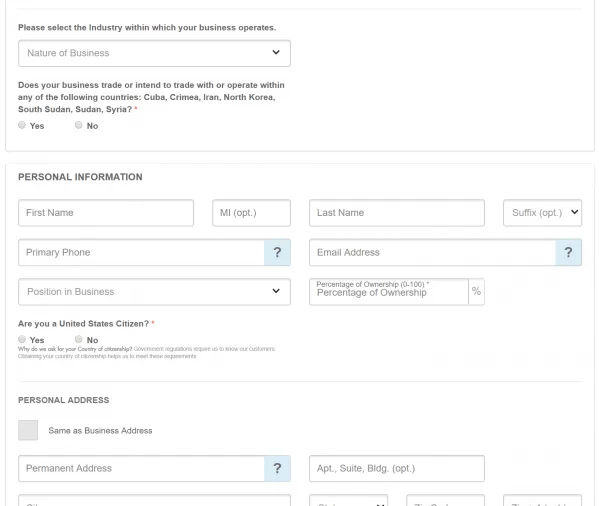Open the Position in Business dropdown

point(154,292)
